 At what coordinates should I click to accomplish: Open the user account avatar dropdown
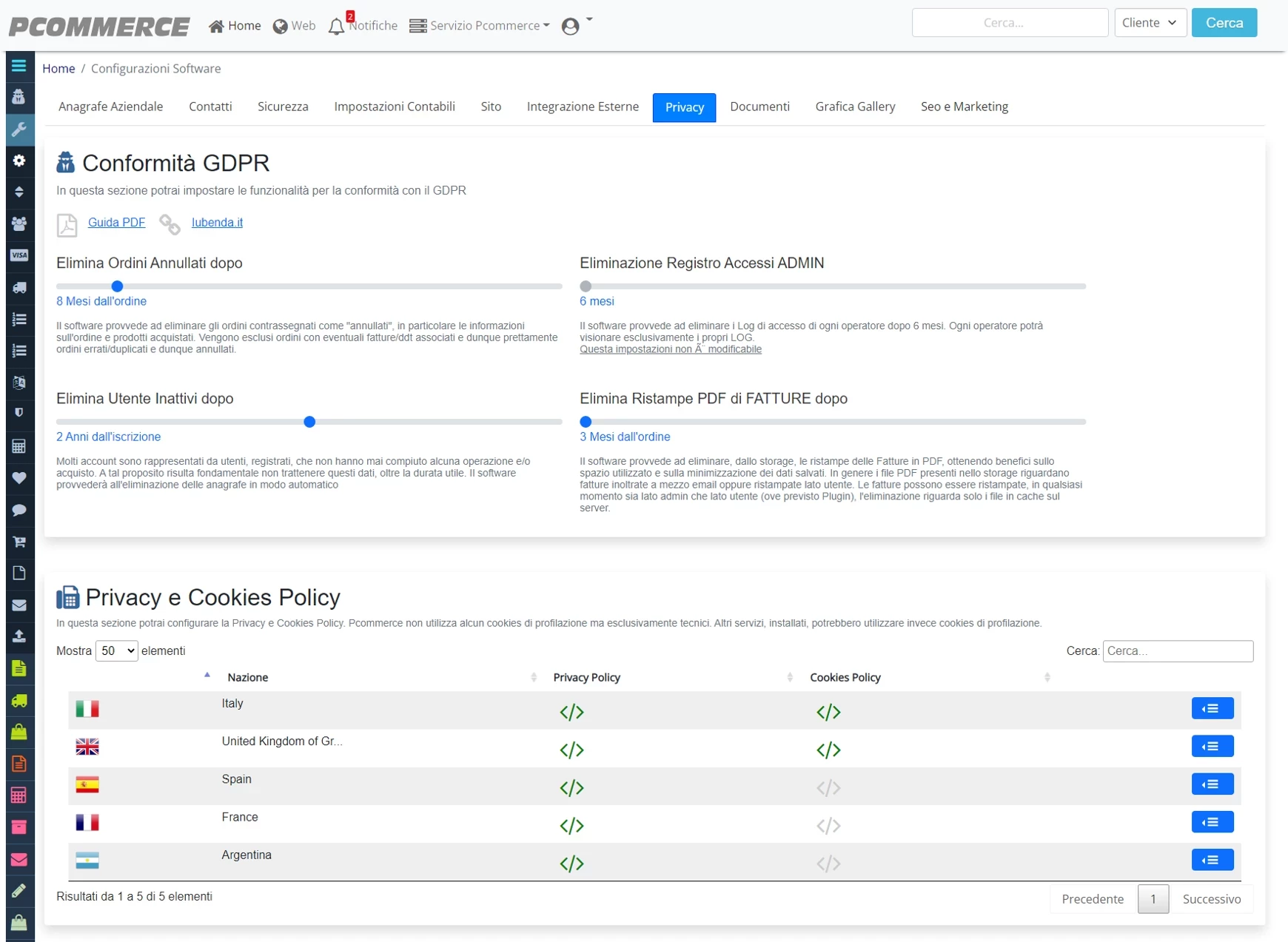pos(577,25)
